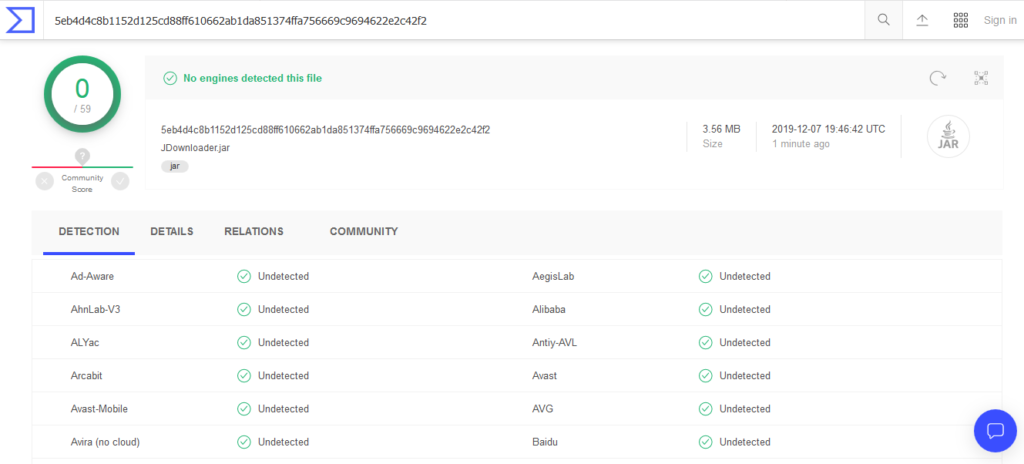
Task: Click the Undetected check icon for Avast
Action: coord(705,376)
